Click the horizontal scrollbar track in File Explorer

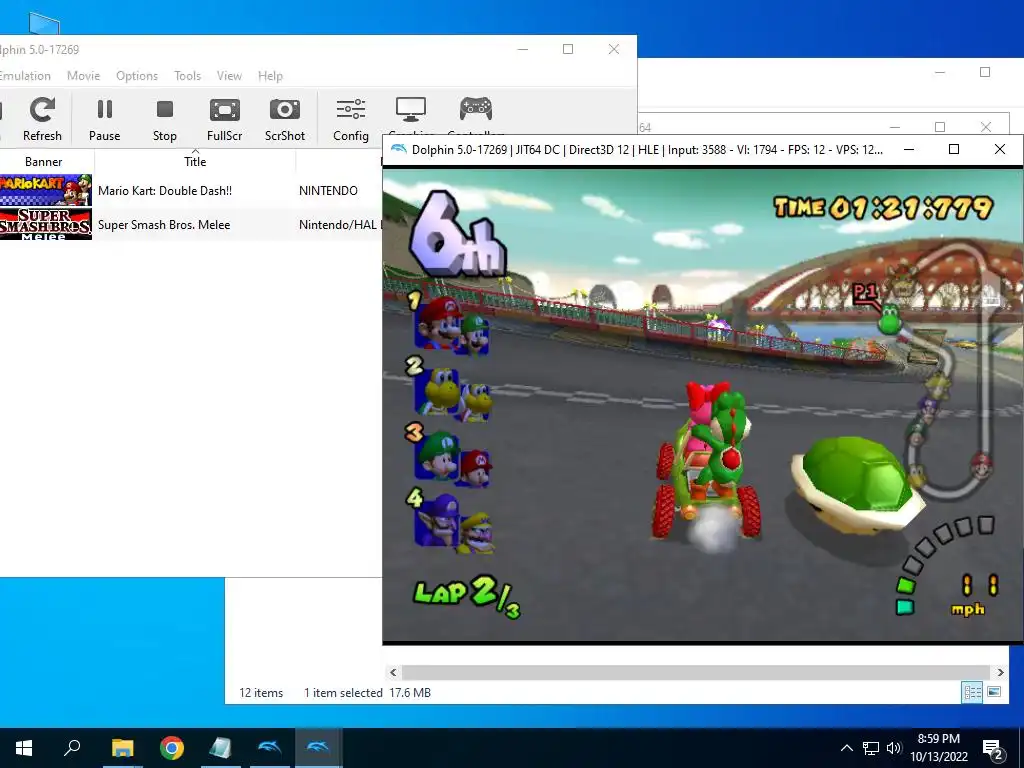(696, 672)
